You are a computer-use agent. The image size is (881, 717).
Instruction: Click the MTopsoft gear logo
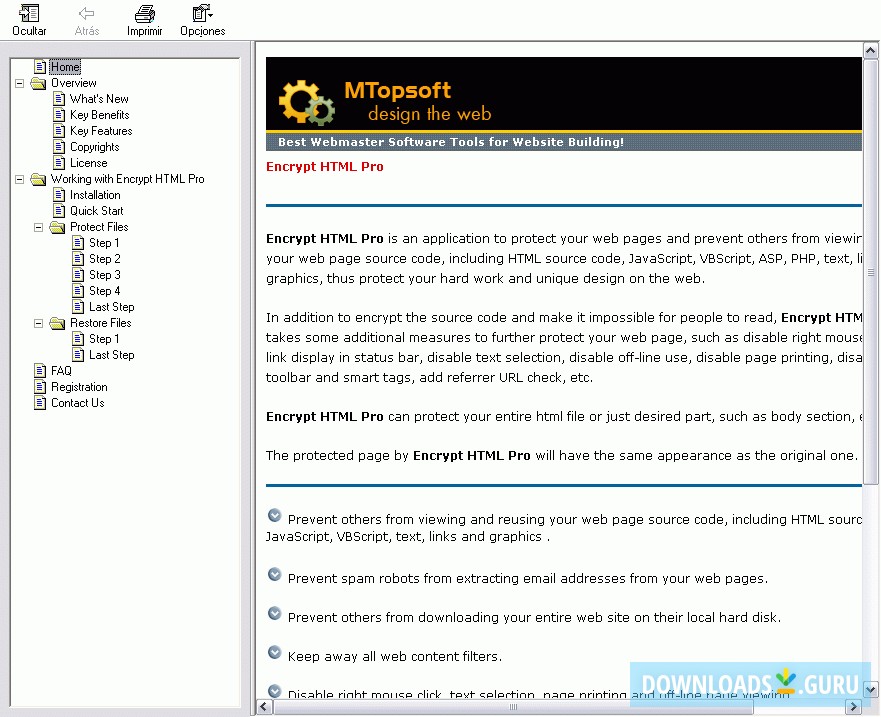coord(307,101)
